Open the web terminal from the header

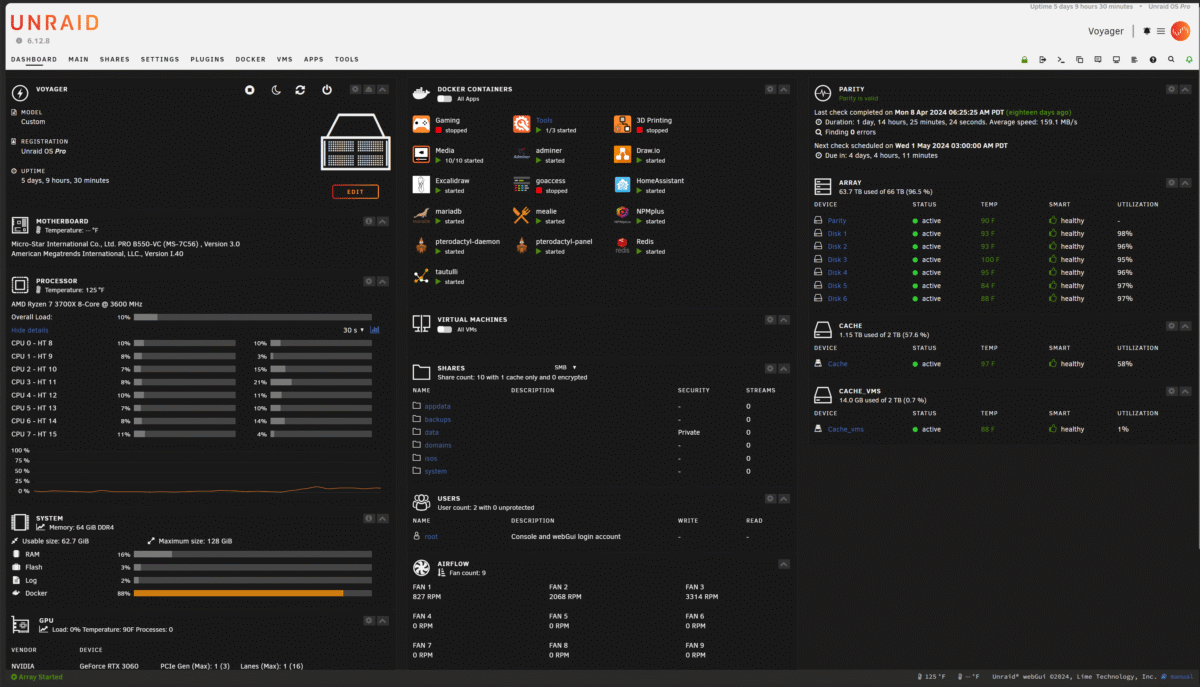tap(1061, 60)
